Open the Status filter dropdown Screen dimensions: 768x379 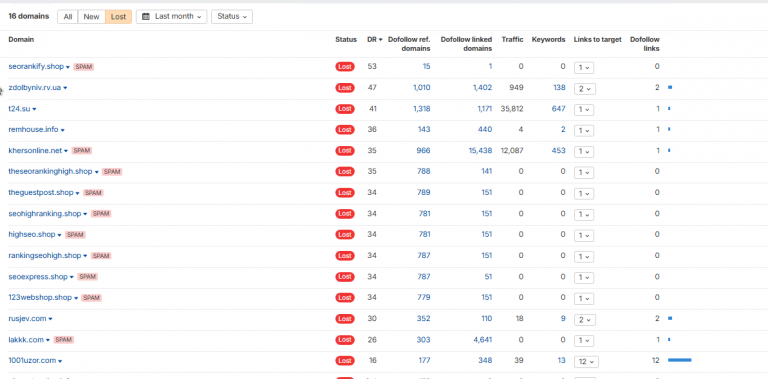[232, 17]
